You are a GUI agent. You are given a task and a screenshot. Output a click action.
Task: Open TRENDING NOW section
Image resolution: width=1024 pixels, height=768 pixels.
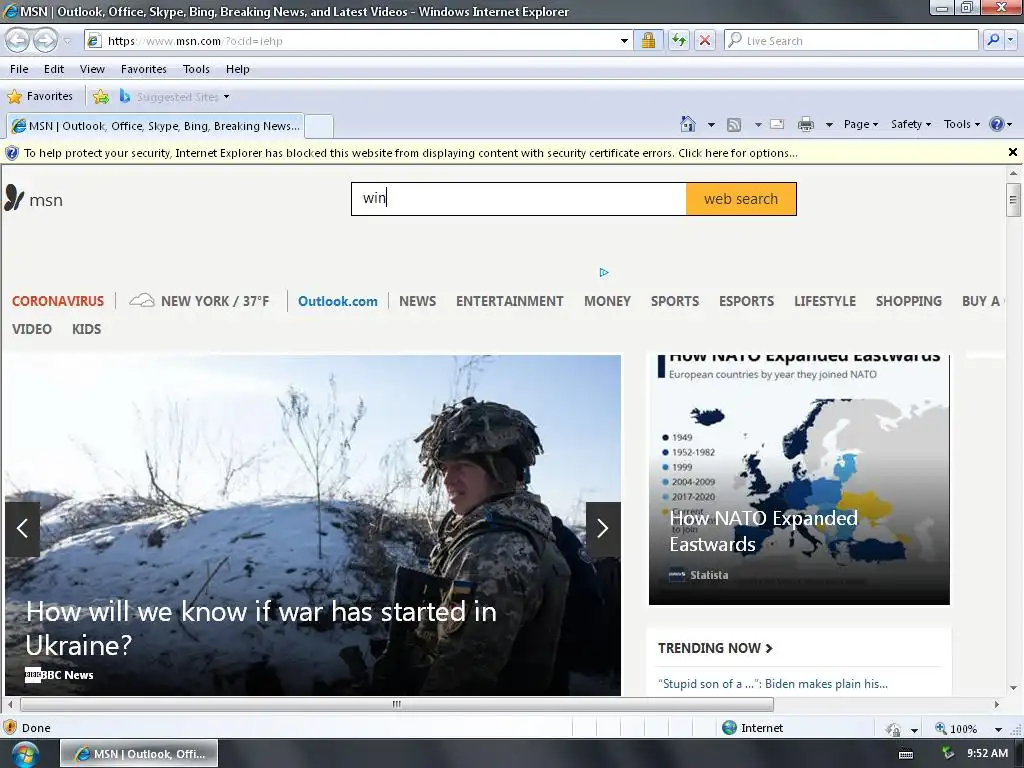click(x=715, y=648)
